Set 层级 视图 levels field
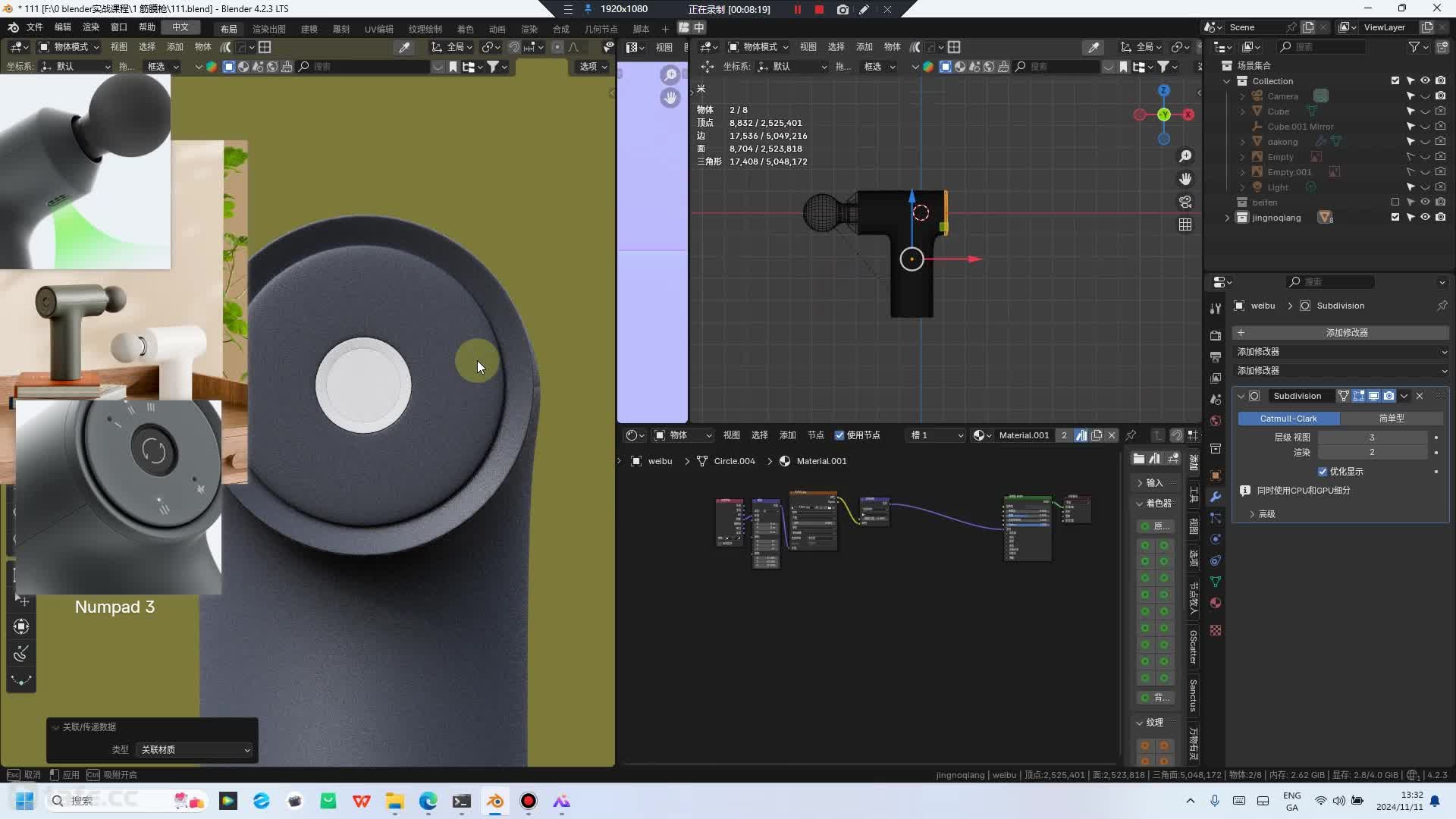 pos(1372,438)
